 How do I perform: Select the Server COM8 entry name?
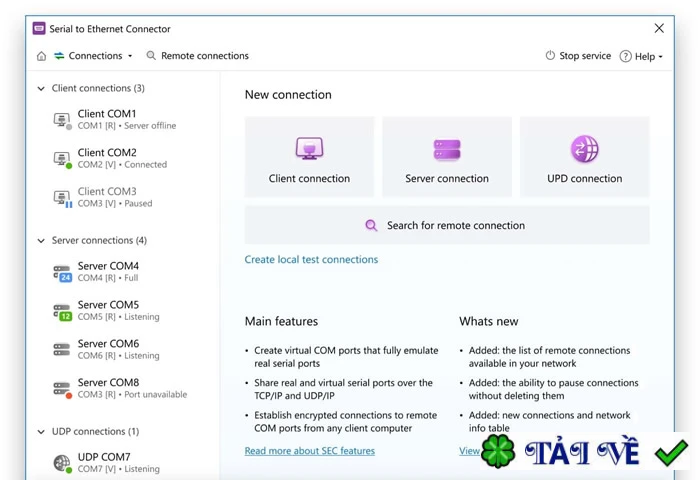tap(108, 383)
